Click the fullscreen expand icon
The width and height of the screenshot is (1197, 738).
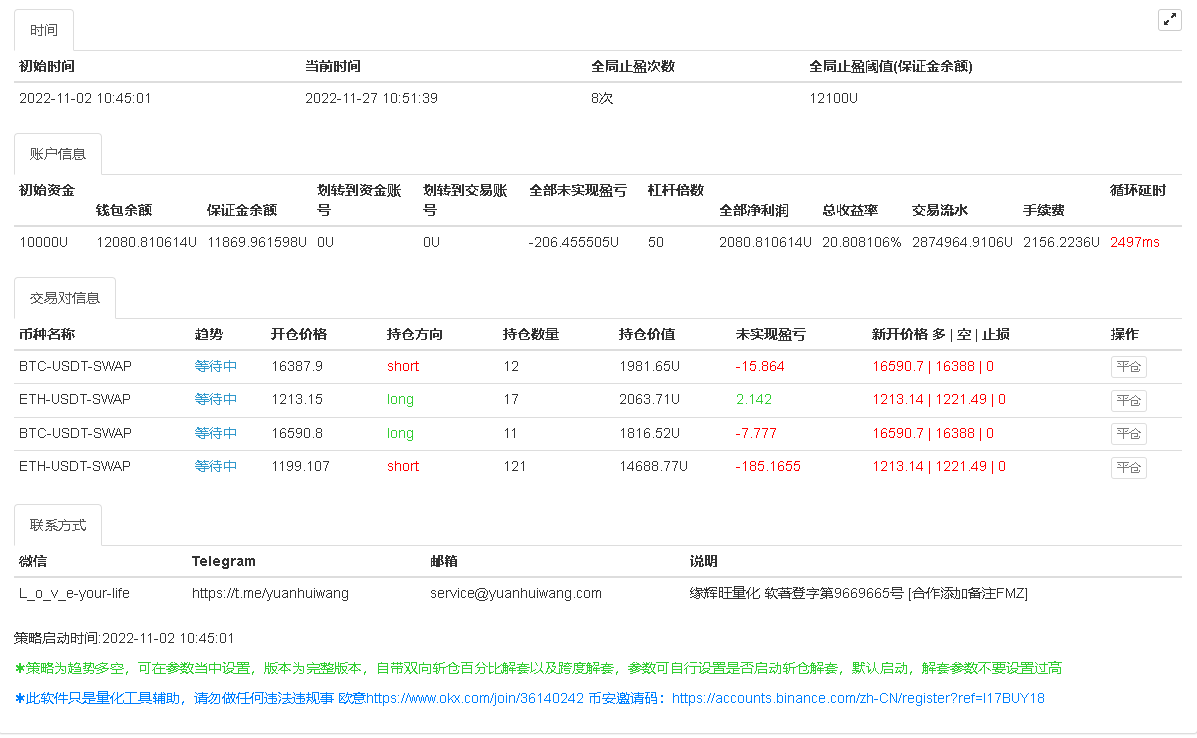1169,20
